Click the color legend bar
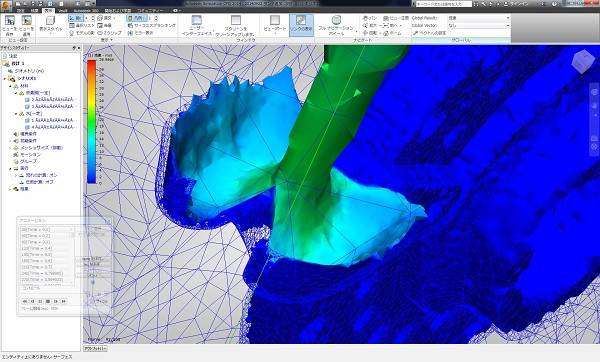Viewport: 600px width, 362px height. pyautogui.click(x=92, y=122)
